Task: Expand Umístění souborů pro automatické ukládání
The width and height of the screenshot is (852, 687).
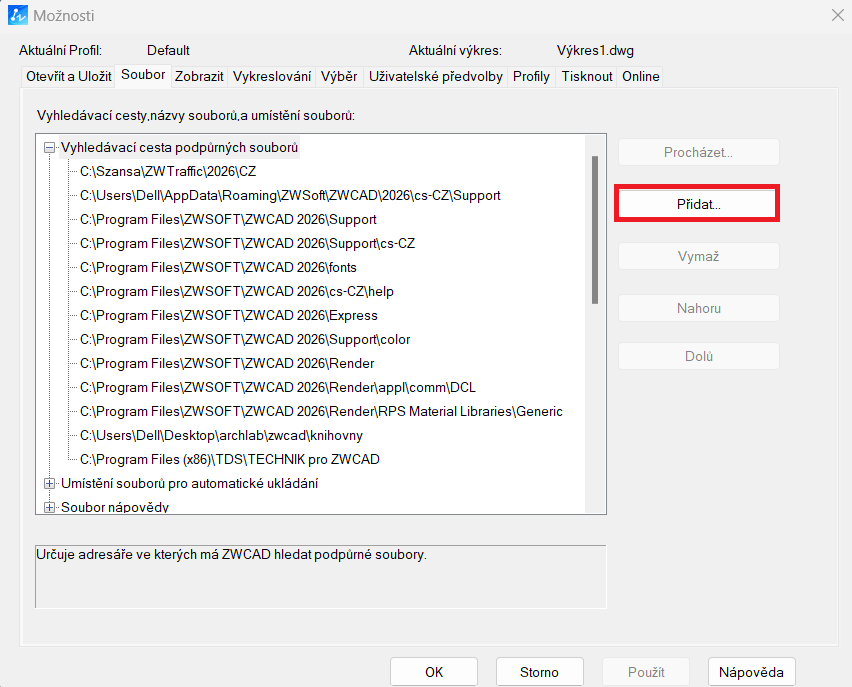Action: click(49, 483)
